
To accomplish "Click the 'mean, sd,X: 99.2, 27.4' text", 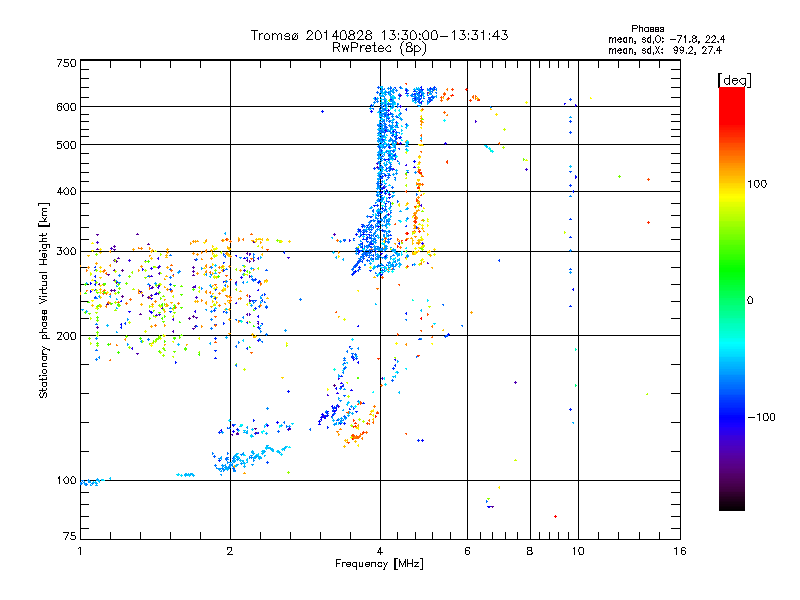I will (665, 50).
